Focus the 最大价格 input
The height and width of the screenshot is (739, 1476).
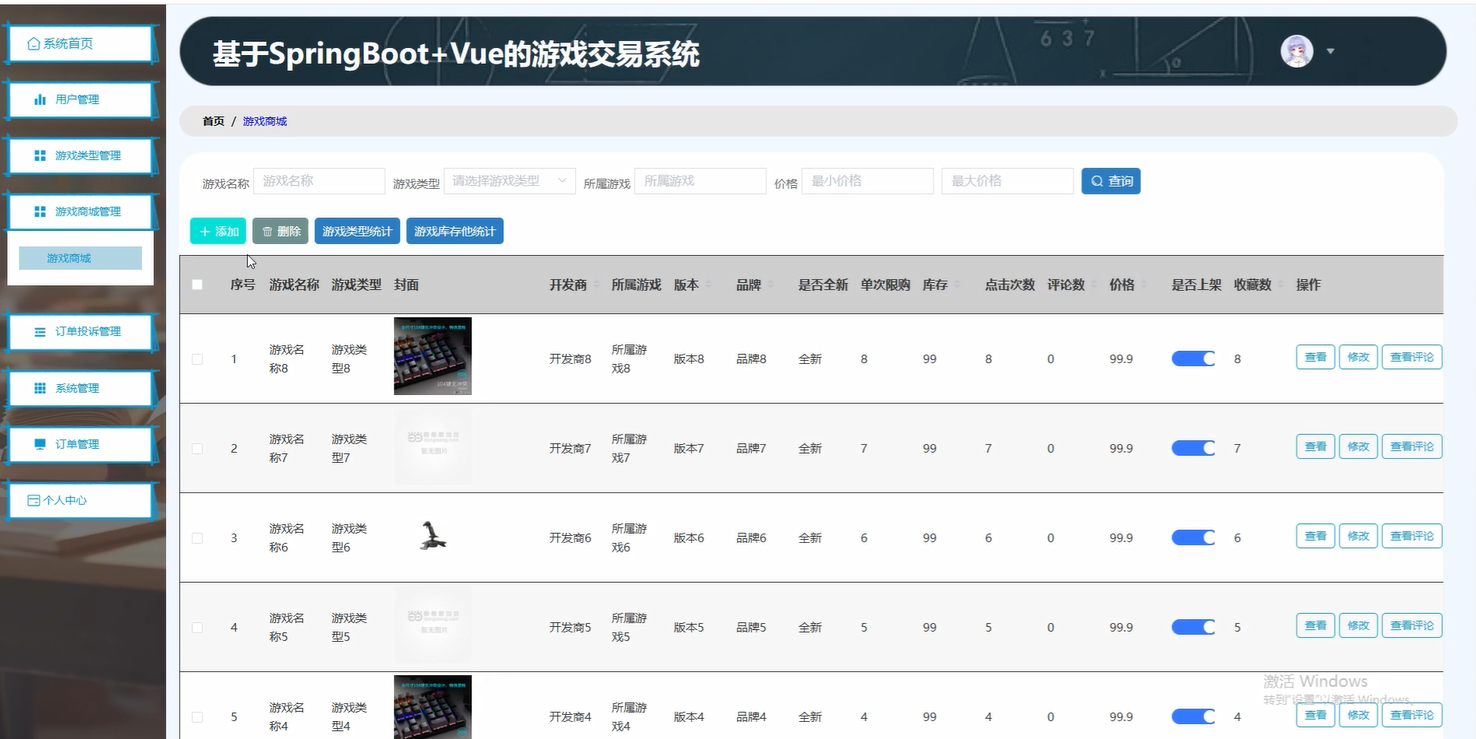click(x=1007, y=181)
